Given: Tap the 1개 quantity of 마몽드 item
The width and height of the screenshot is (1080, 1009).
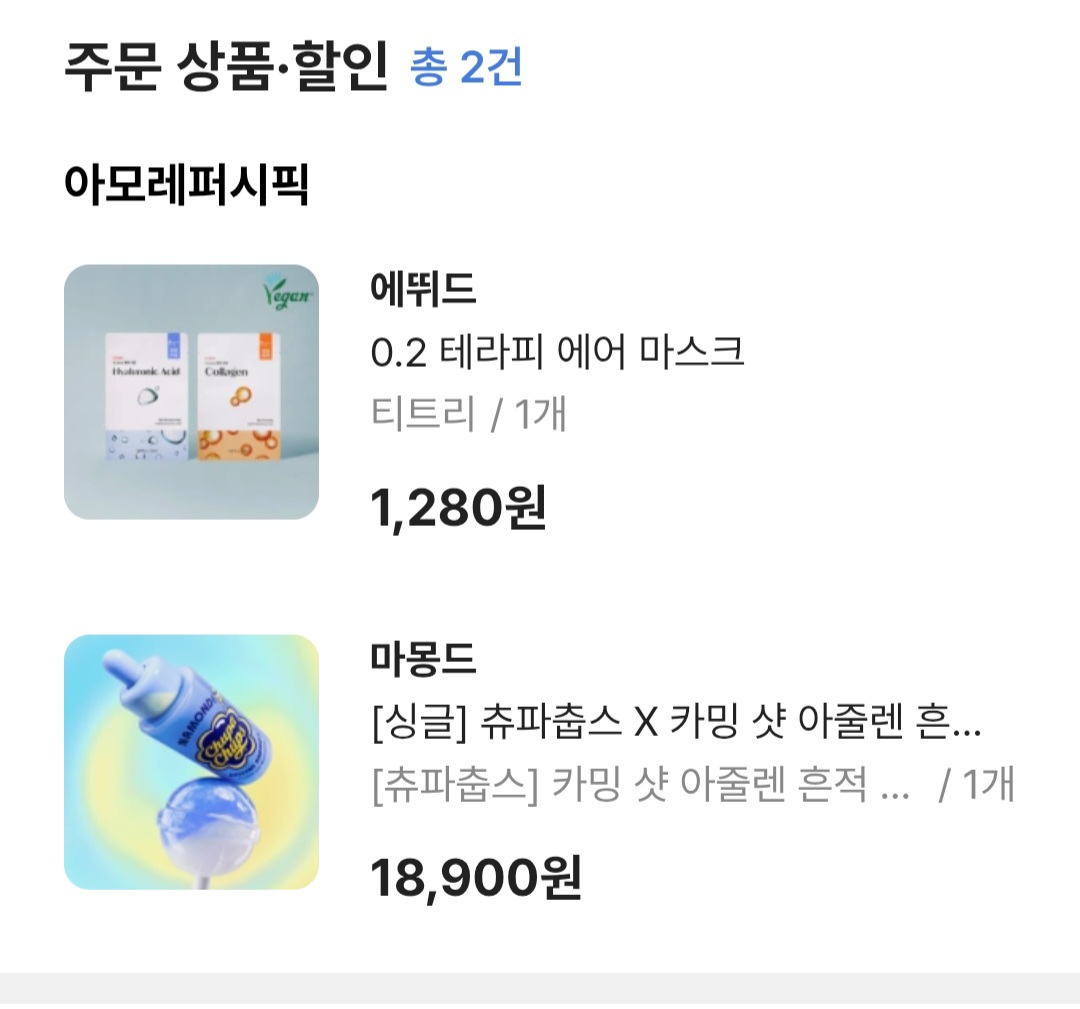Looking at the screenshot, I should (x=988, y=784).
